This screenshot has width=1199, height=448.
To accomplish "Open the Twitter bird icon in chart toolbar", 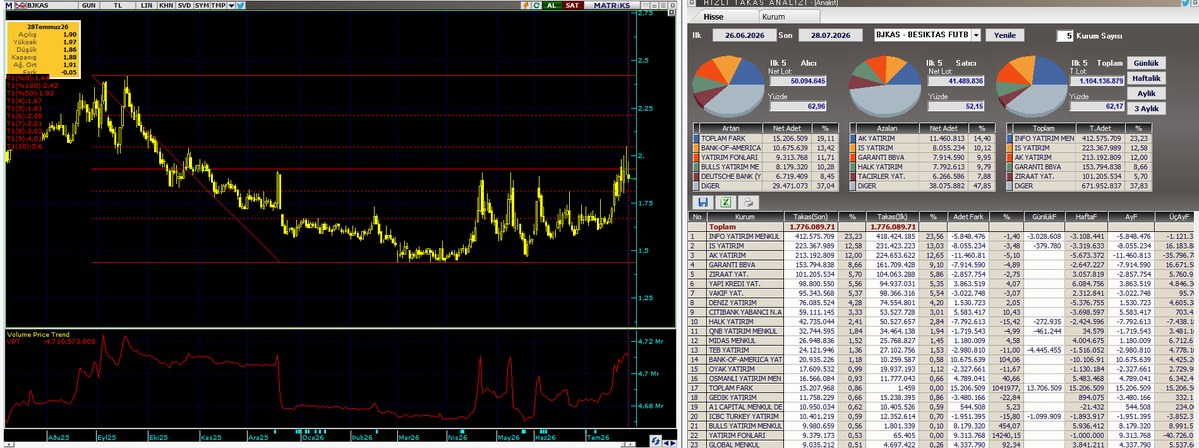I will click(240, 5).
